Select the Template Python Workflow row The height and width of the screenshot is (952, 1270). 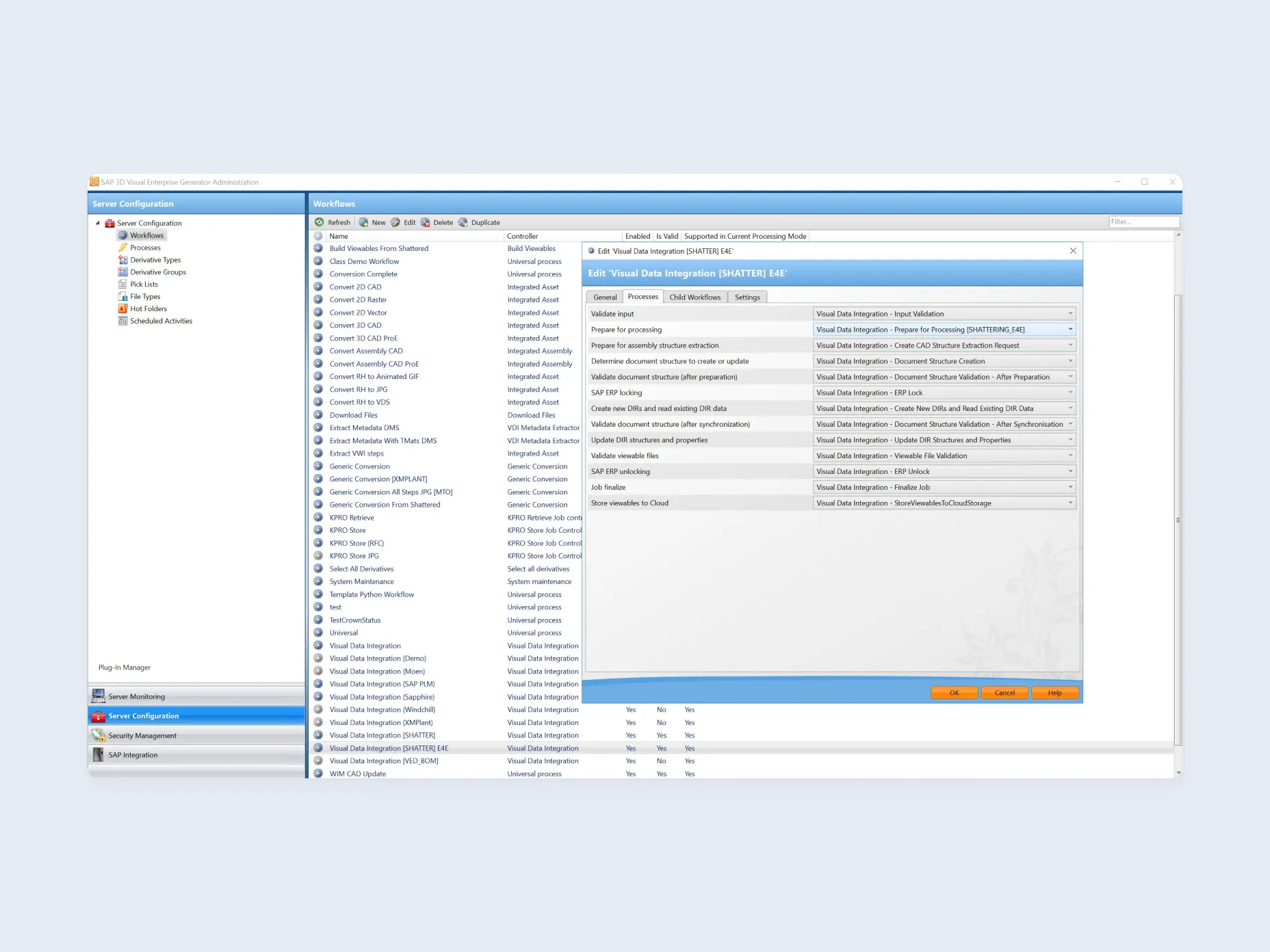[x=372, y=594]
